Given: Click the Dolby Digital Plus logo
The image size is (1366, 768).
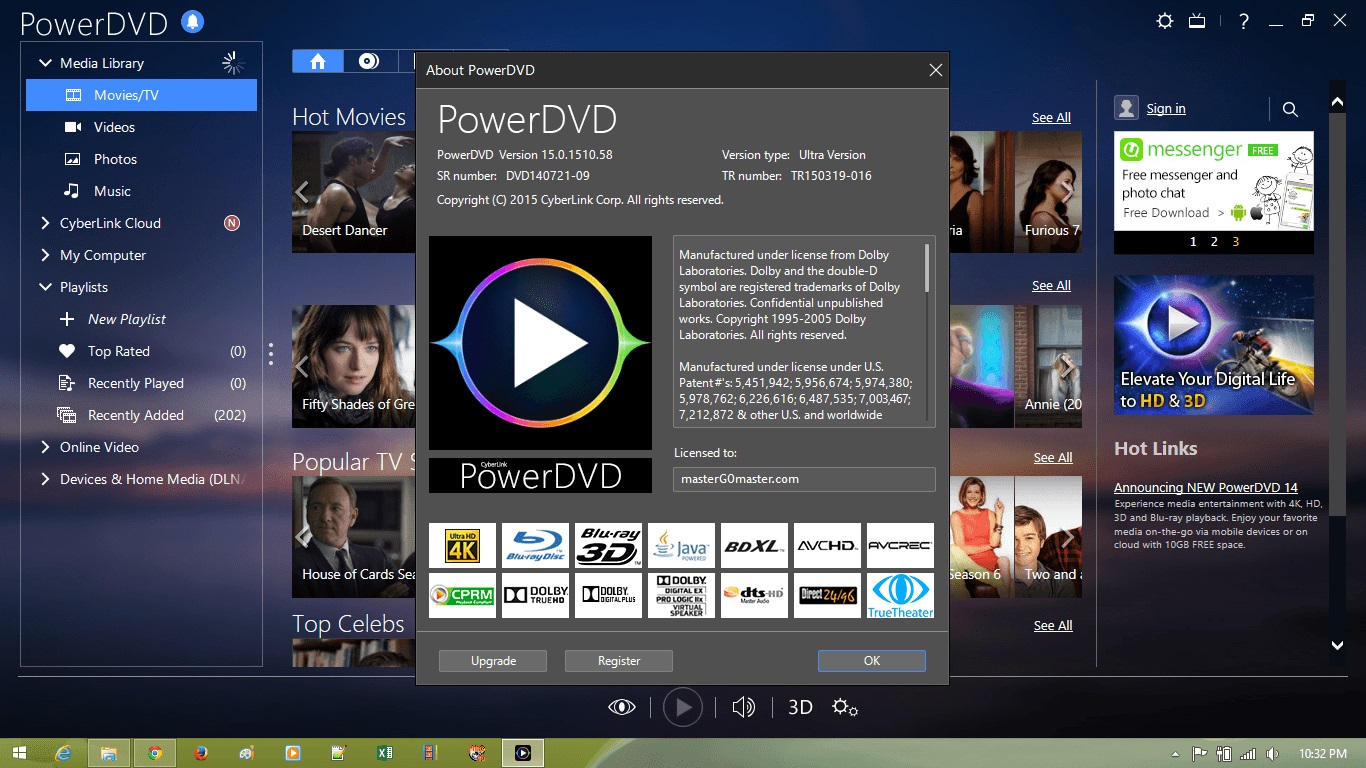Looking at the screenshot, I should [608, 595].
